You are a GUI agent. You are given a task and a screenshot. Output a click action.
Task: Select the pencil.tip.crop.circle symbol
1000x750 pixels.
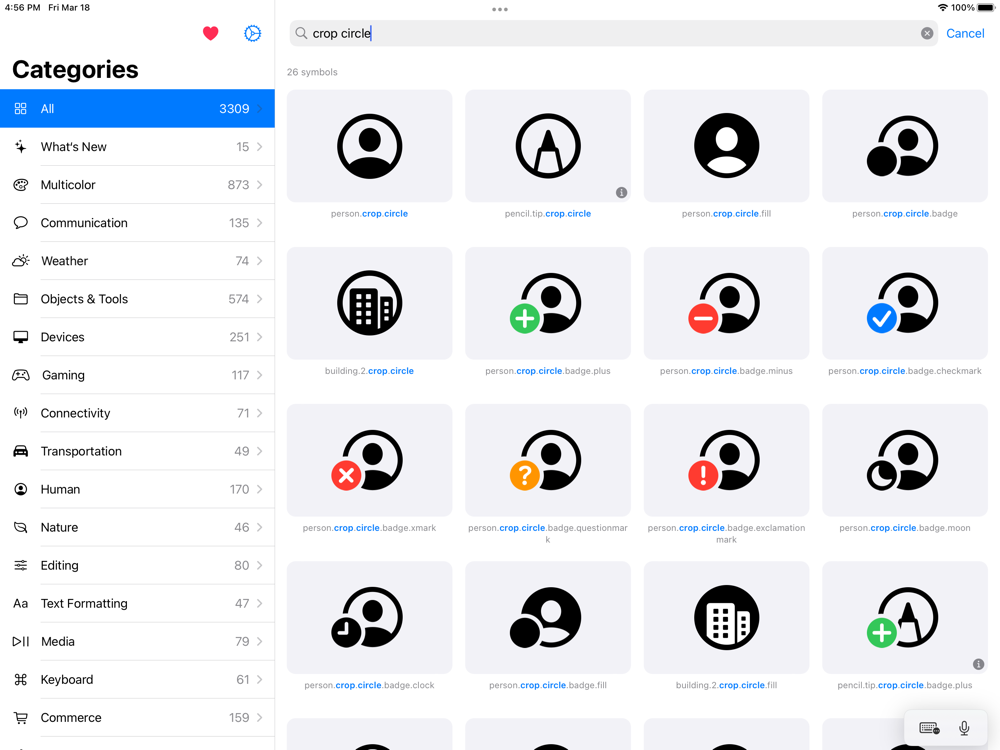pyautogui.click(x=547, y=146)
